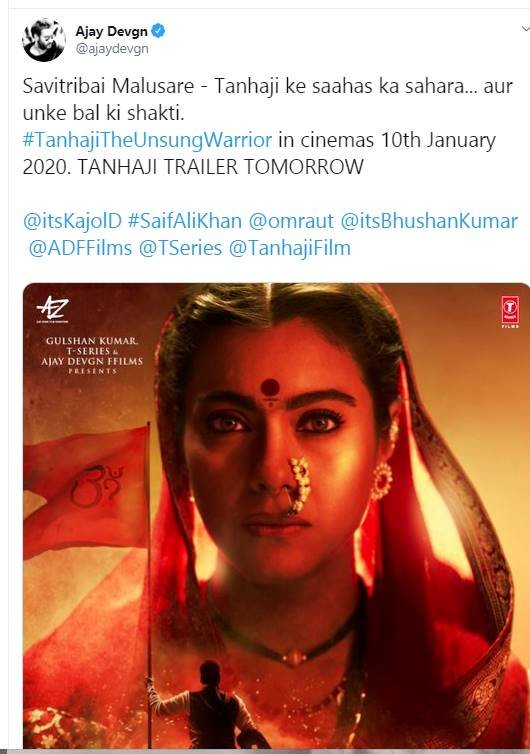The height and width of the screenshot is (754, 530).
Task: Click the 'TANHAJI TRAILER TOMORROW' text
Action: tap(220, 167)
